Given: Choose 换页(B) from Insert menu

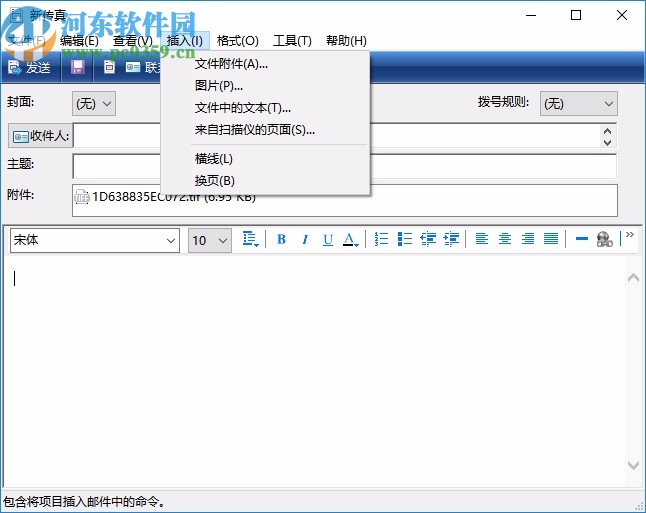Looking at the screenshot, I should pos(265,181).
